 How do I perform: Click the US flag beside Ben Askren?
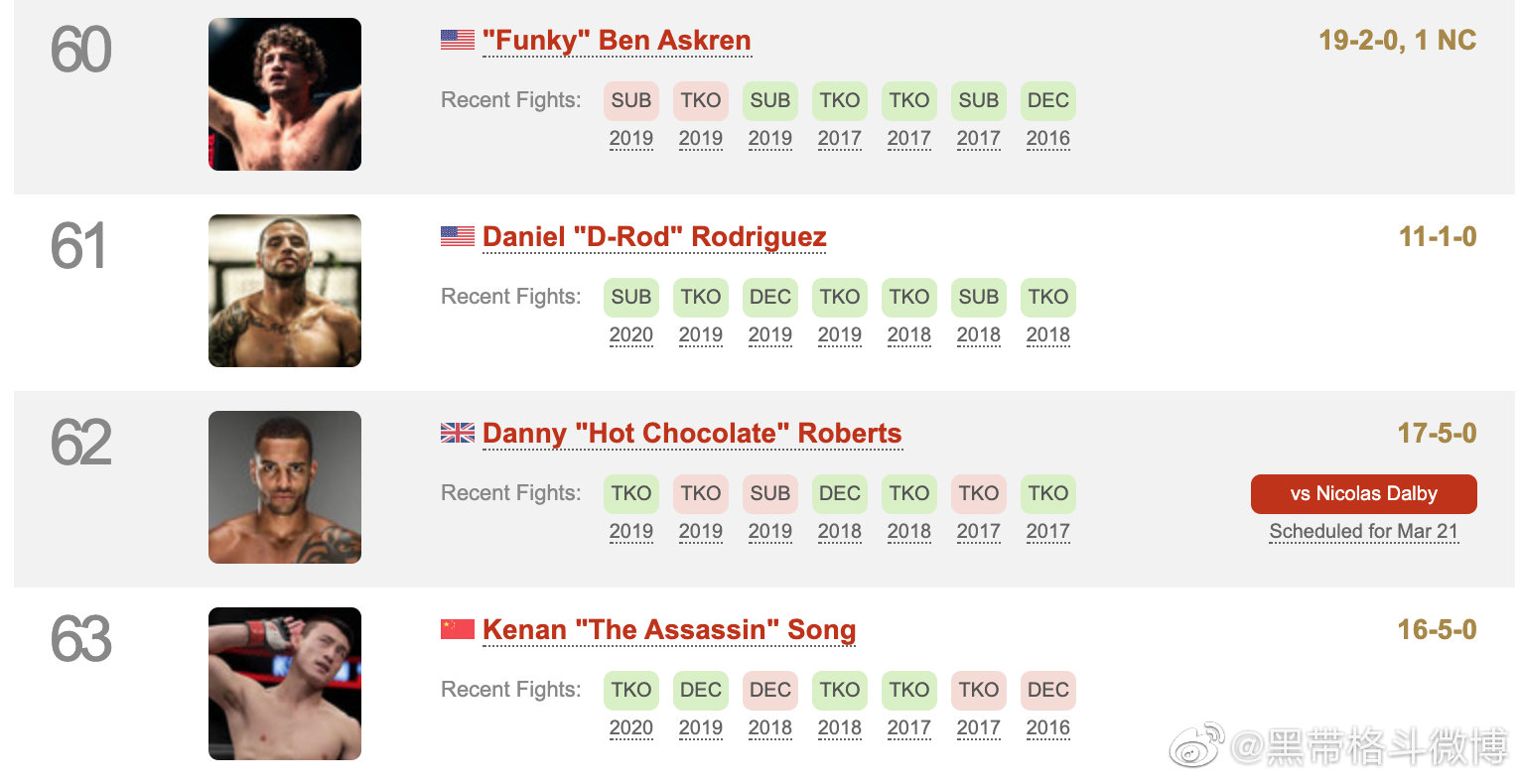click(458, 40)
